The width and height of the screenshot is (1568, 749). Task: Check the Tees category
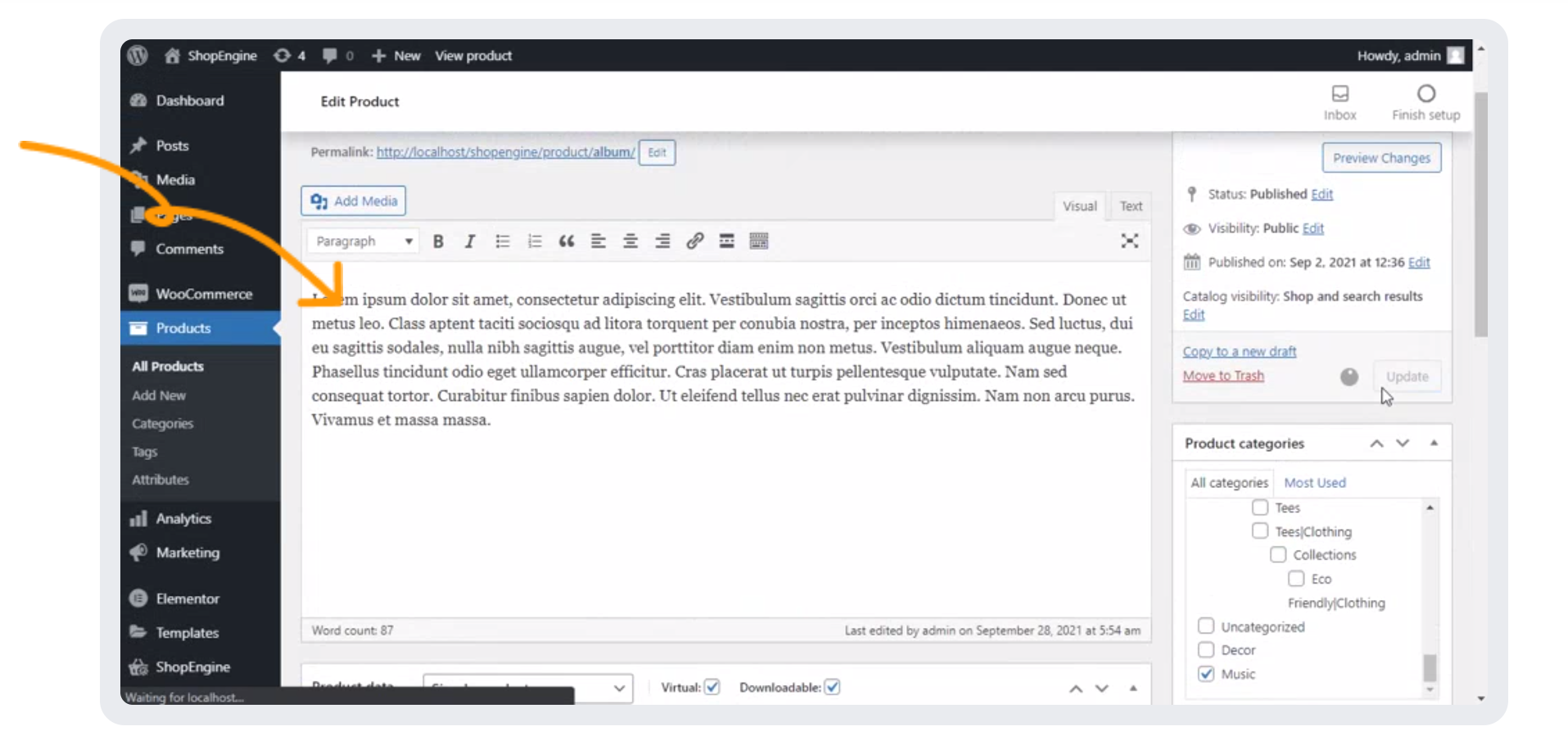click(x=1260, y=508)
